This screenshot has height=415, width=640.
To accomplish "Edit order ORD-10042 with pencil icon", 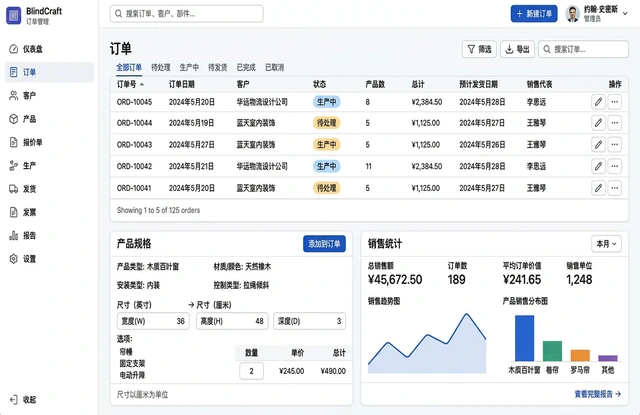I will coord(598,166).
